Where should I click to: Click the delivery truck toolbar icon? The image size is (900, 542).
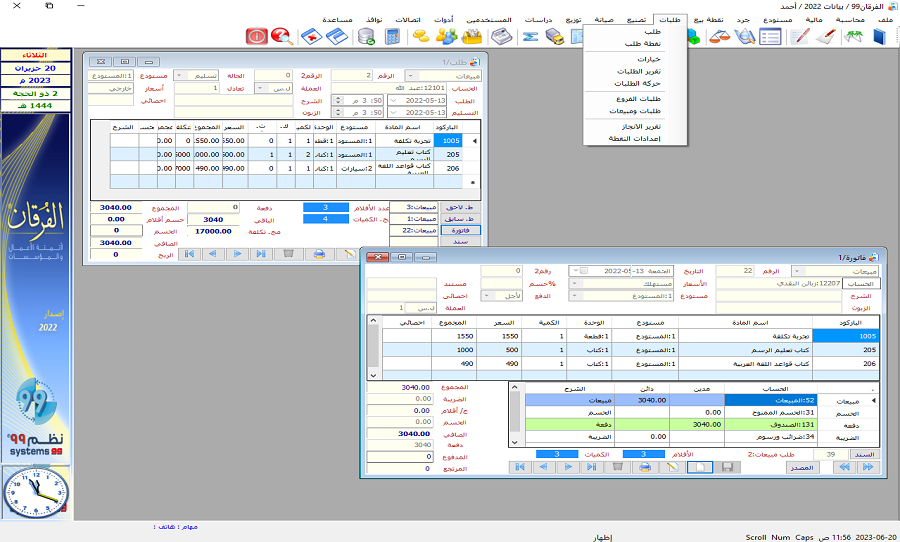coord(554,37)
